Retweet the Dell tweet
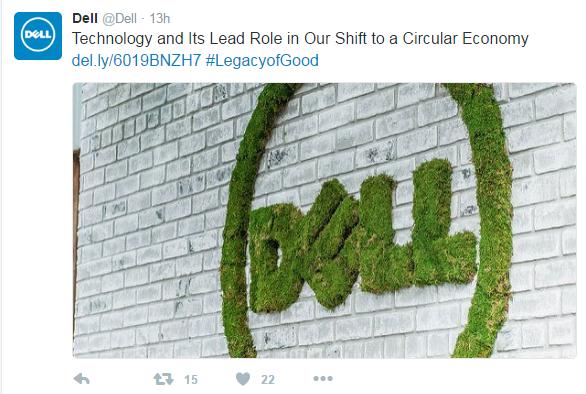 point(164,379)
